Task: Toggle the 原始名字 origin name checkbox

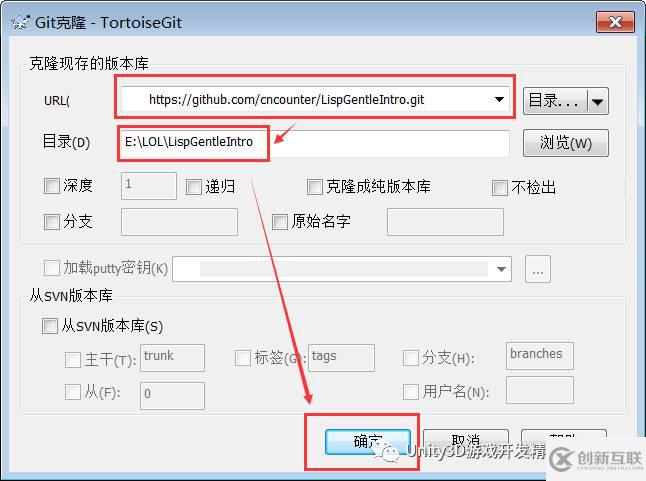Action: coord(280,222)
